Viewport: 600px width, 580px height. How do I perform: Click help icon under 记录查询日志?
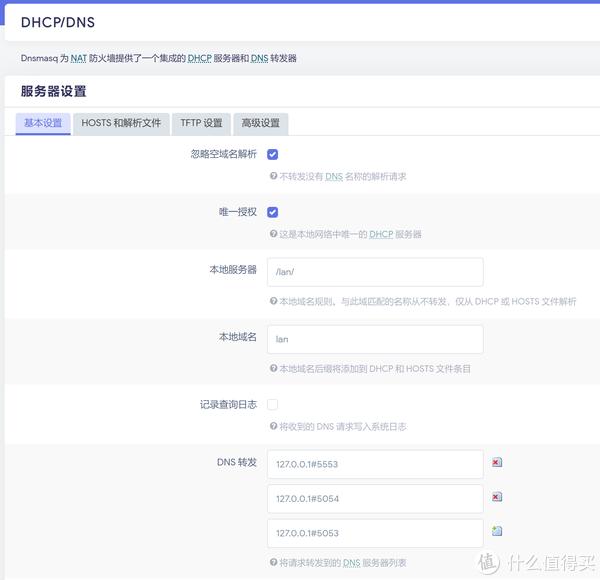[x=273, y=426]
